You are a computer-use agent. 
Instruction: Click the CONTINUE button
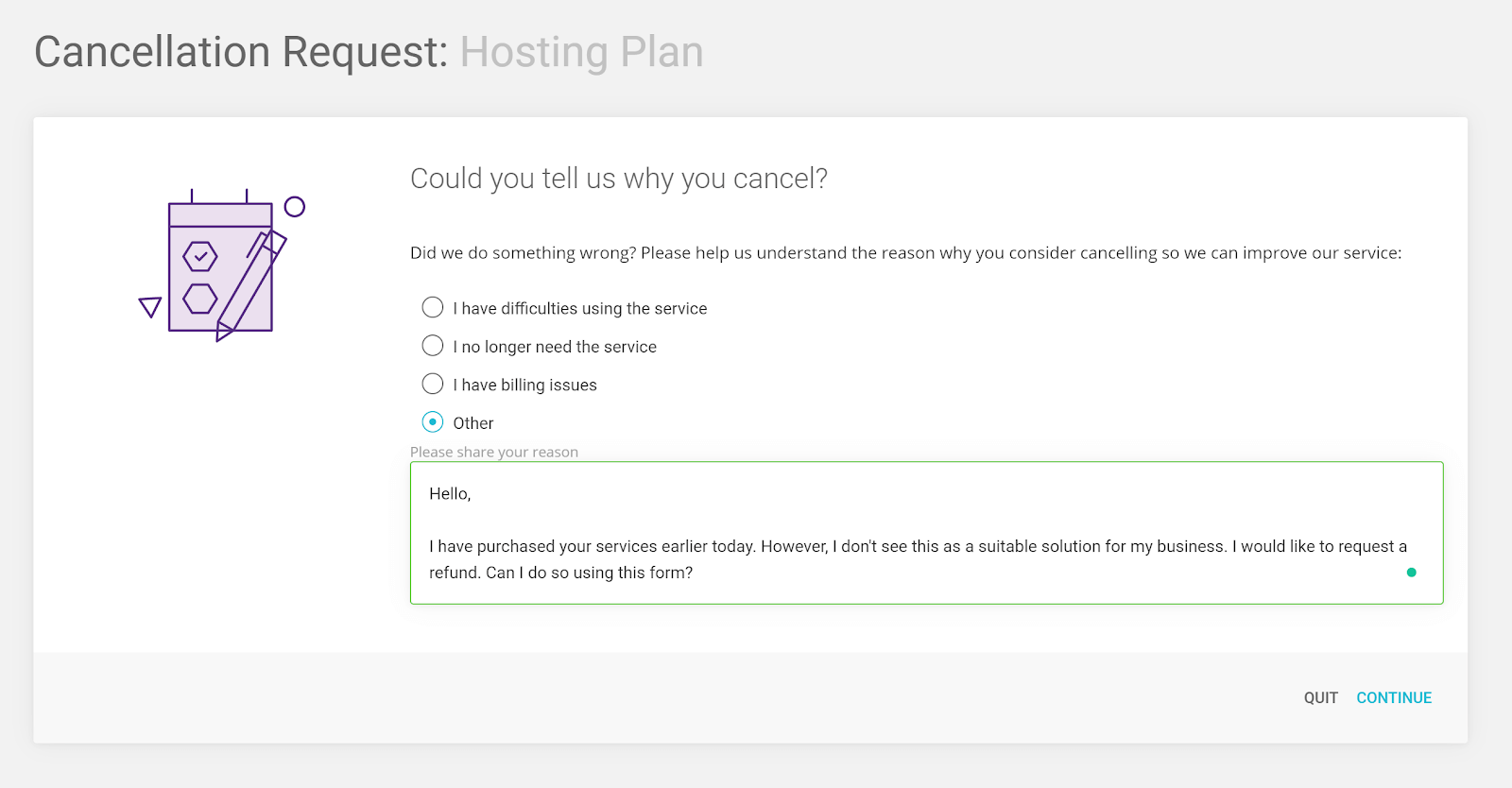click(x=1394, y=697)
